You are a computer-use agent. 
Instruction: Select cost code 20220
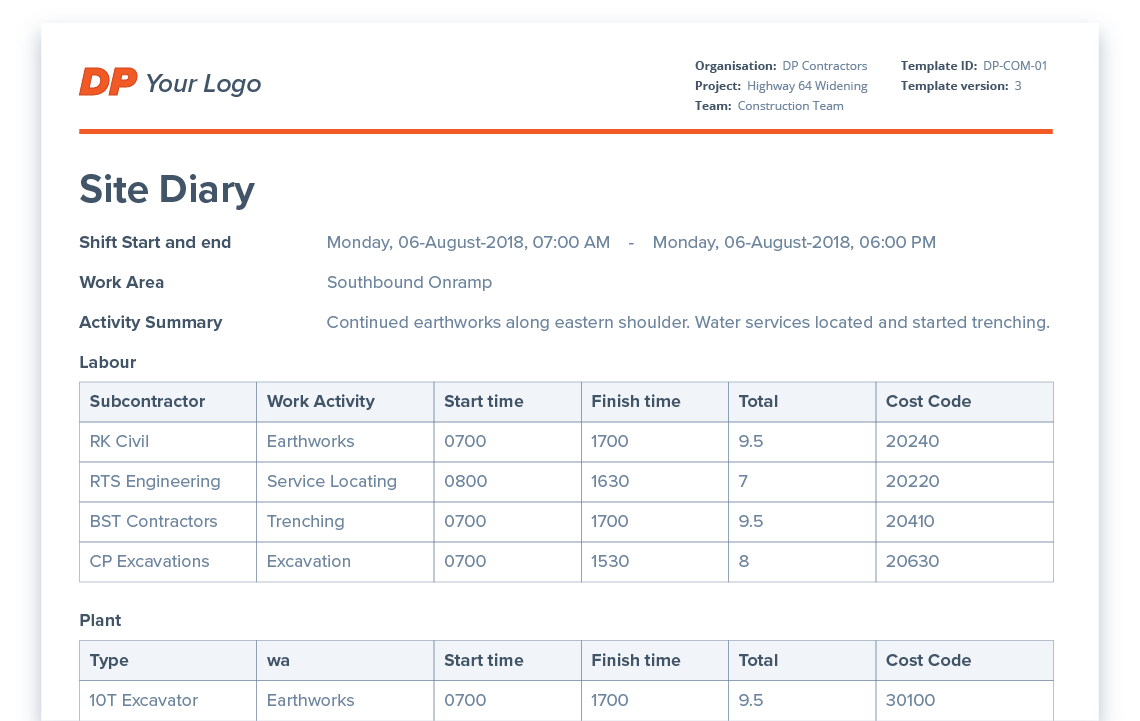965,482
